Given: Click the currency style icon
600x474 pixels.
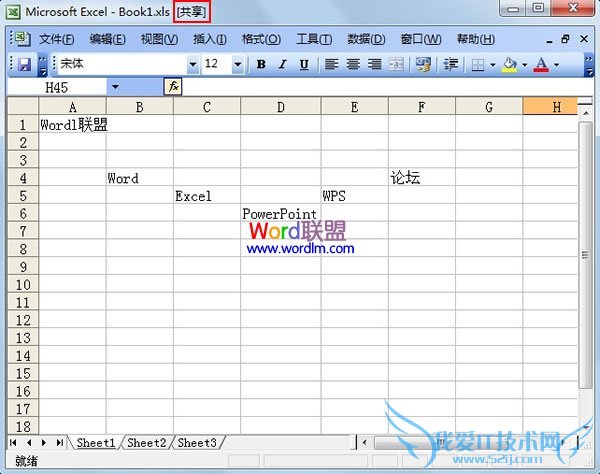Looking at the screenshot, I should [423, 64].
